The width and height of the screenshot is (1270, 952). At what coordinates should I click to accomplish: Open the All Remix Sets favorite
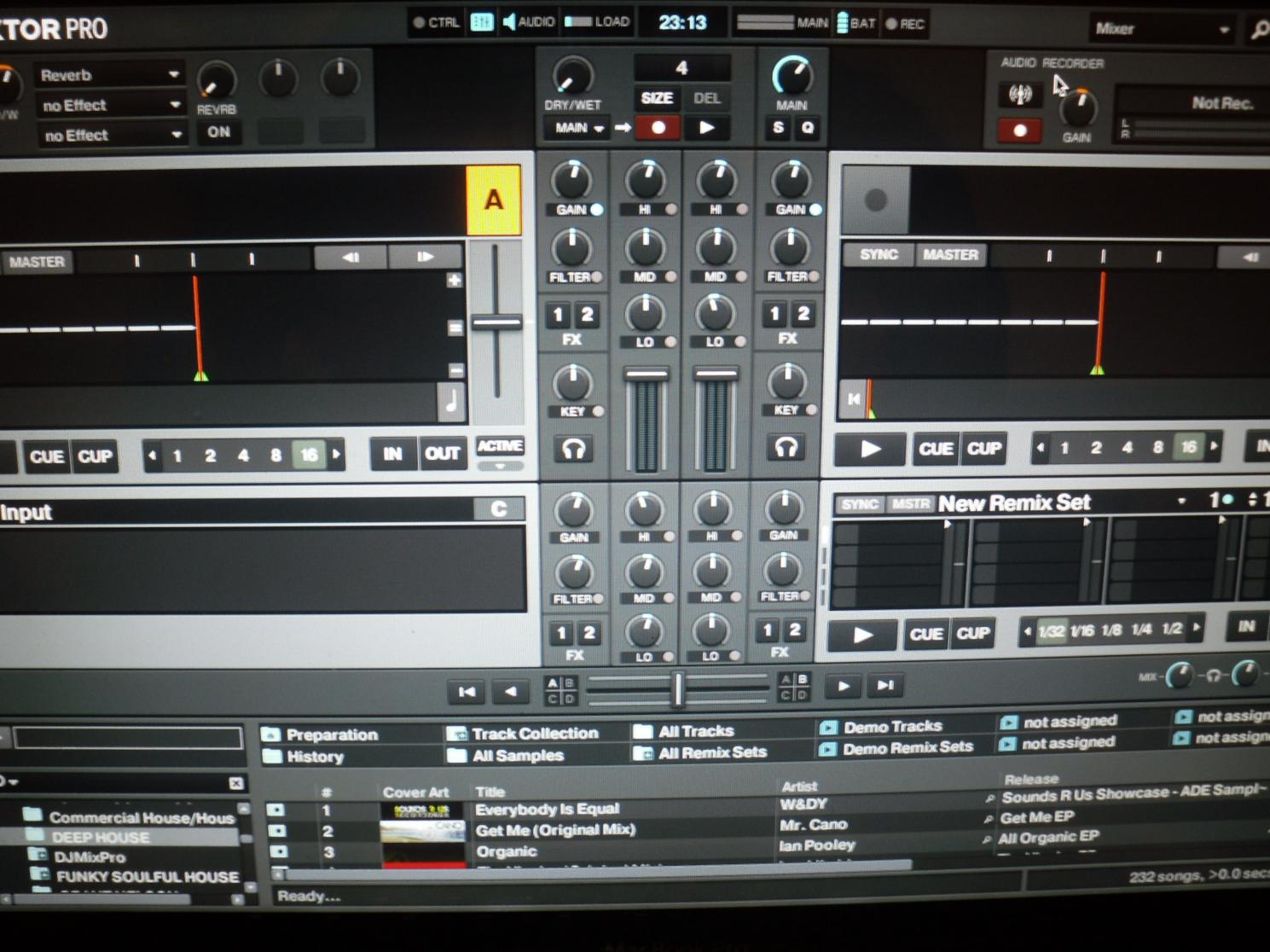pyautogui.click(x=712, y=752)
